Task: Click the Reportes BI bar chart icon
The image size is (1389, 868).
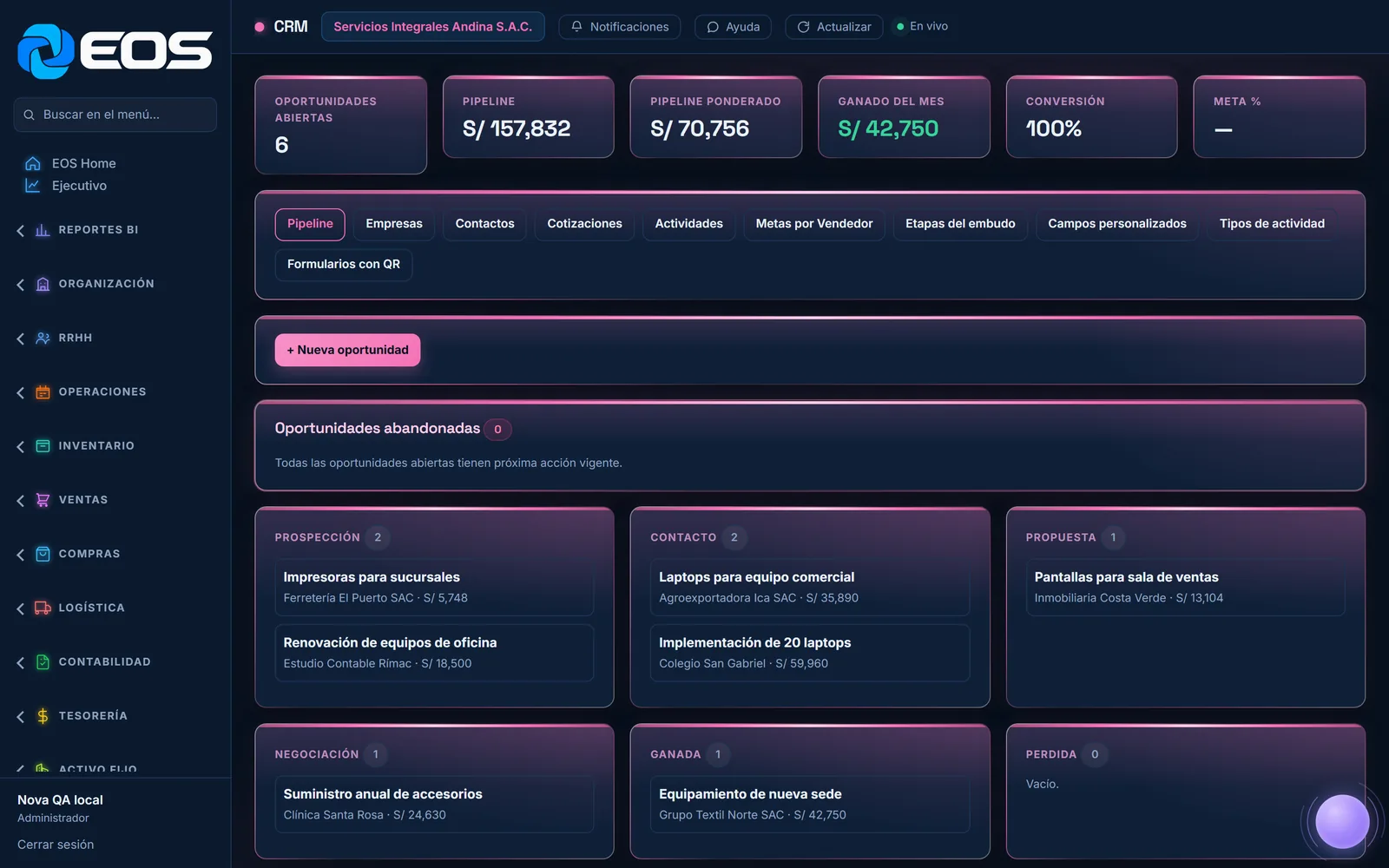Action: [43, 230]
